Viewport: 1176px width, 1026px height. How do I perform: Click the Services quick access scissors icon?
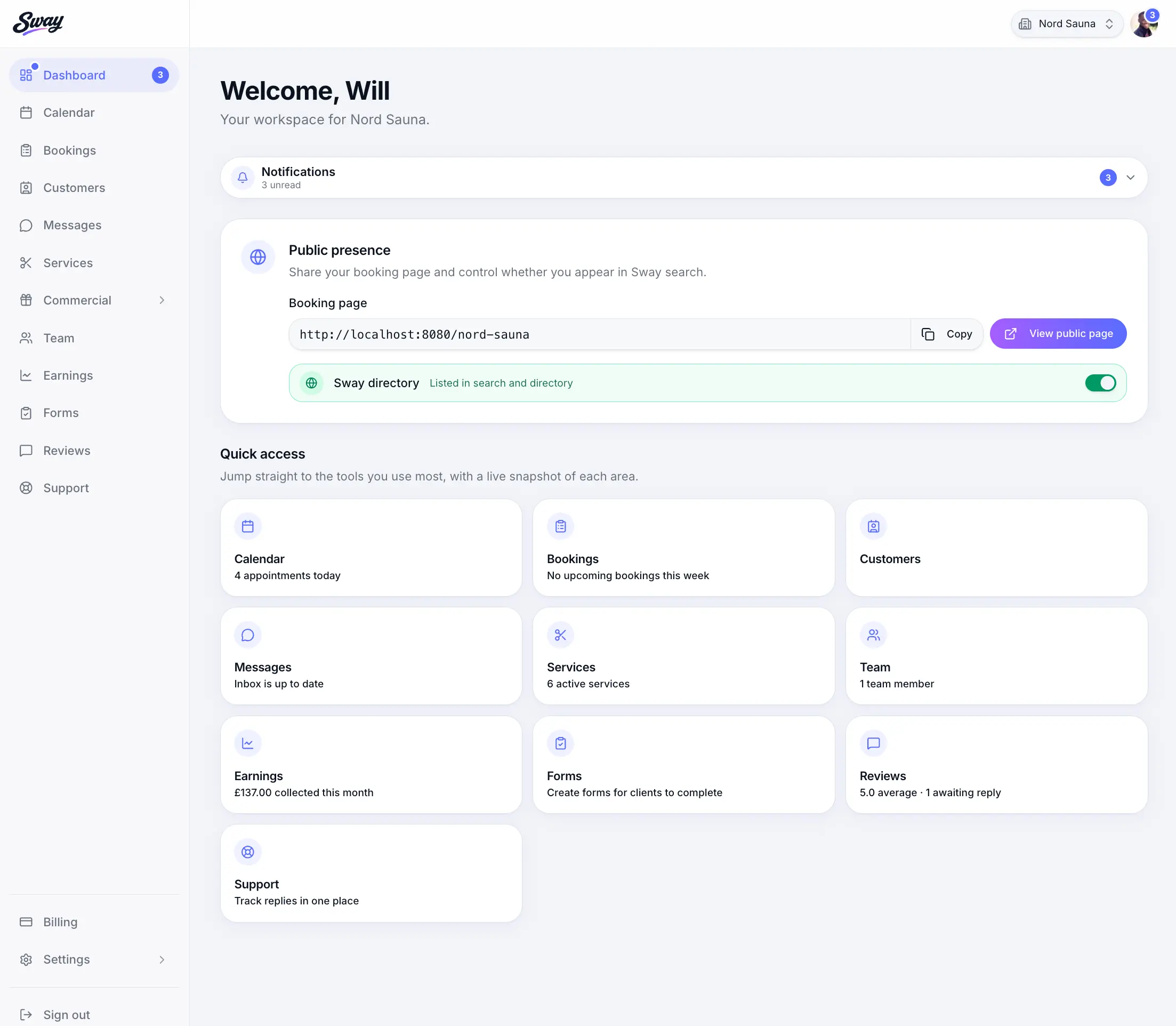pos(560,635)
